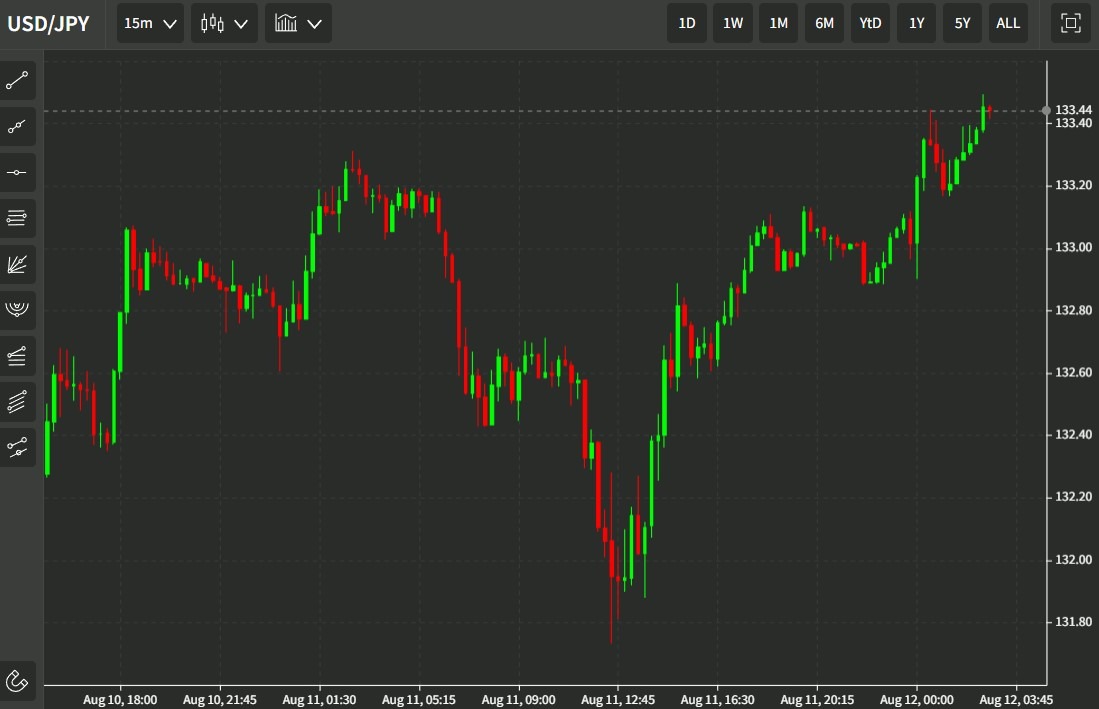Image resolution: width=1099 pixels, height=709 pixels.
Task: Open the 15m interval dropdown
Action: (x=150, y=23)
